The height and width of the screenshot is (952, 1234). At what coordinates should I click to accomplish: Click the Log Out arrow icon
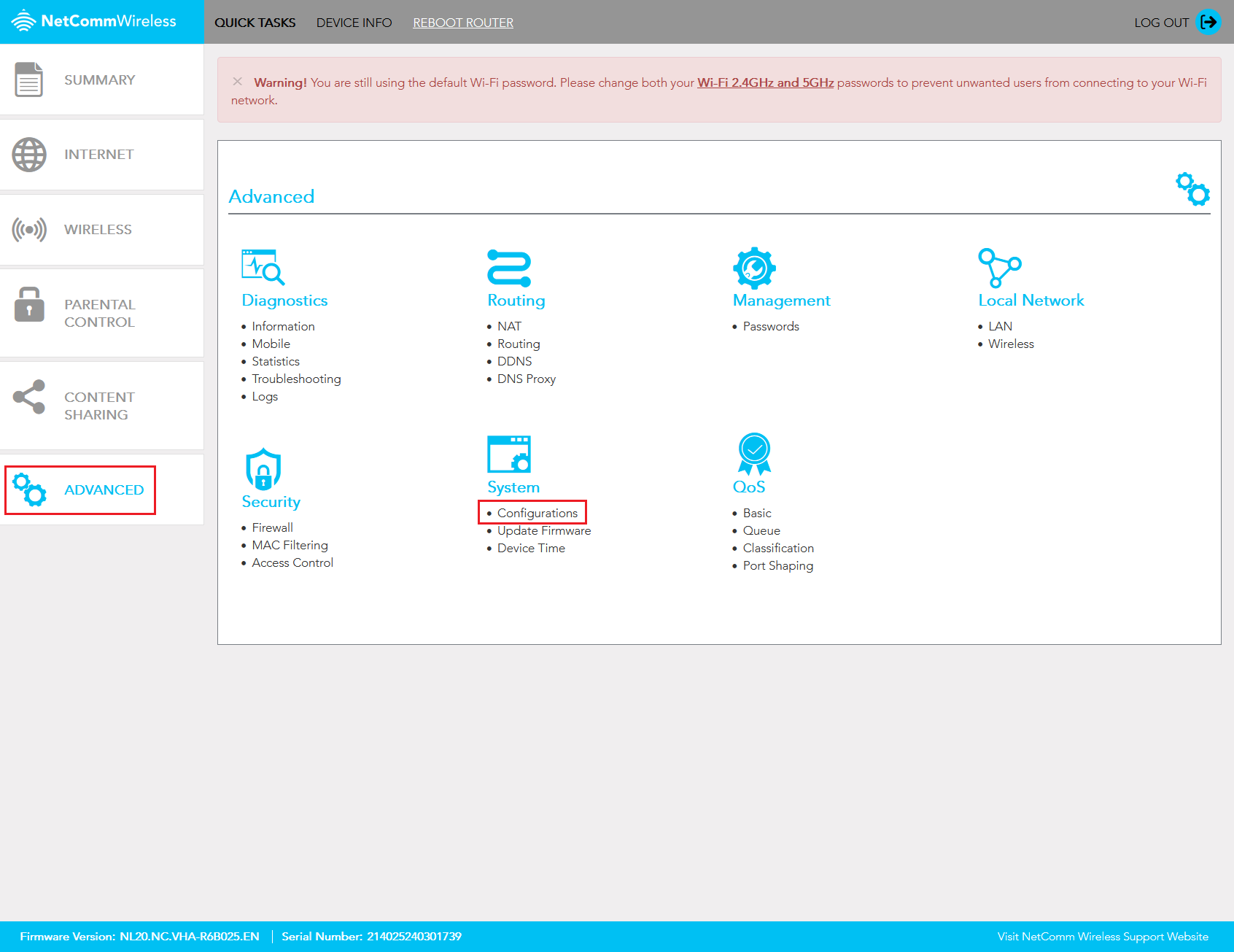(1208, 23)
